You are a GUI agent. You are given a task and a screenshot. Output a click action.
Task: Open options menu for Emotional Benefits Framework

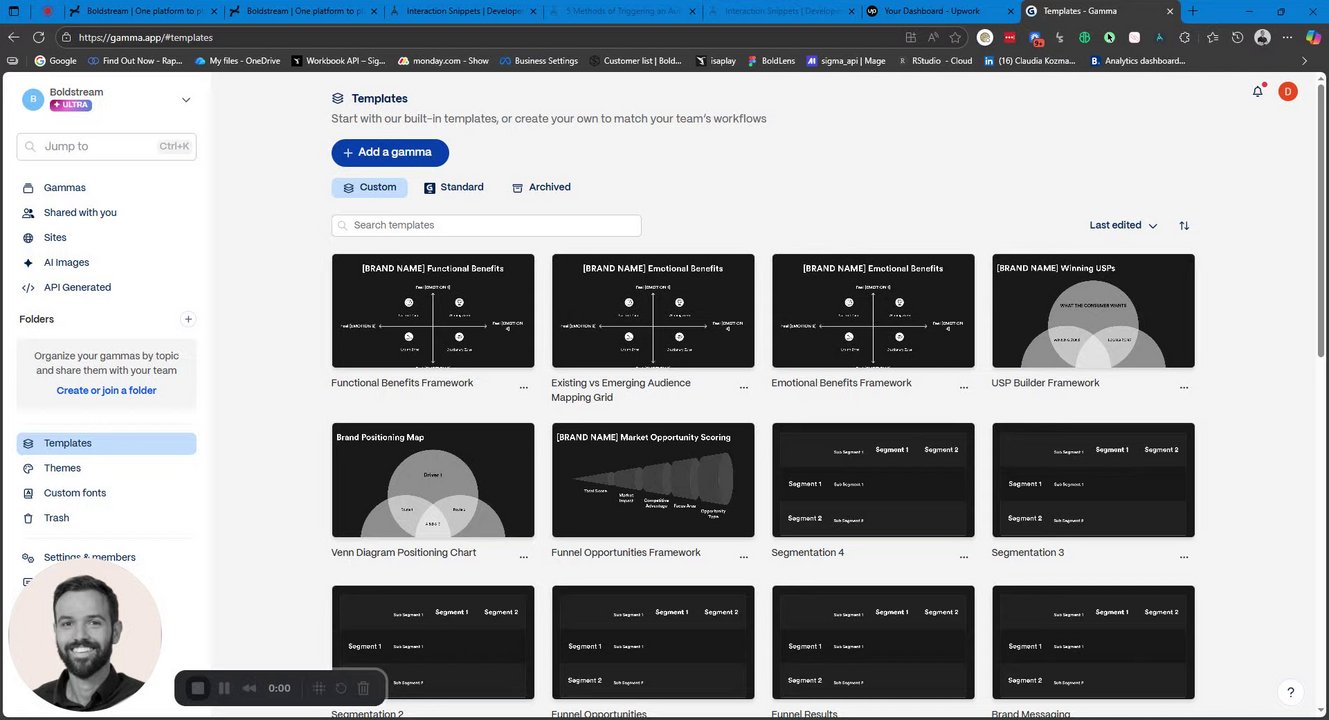pos(964,387)
